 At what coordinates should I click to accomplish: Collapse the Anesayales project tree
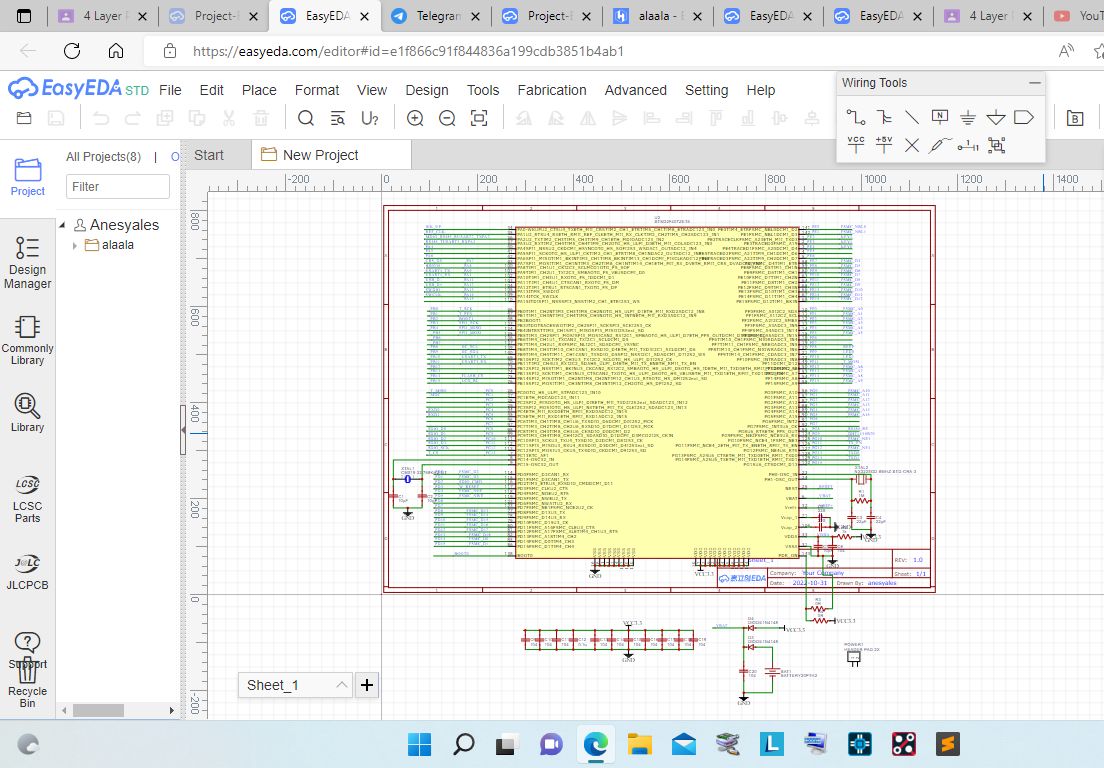pyautogui.click(x=64, y=224)
